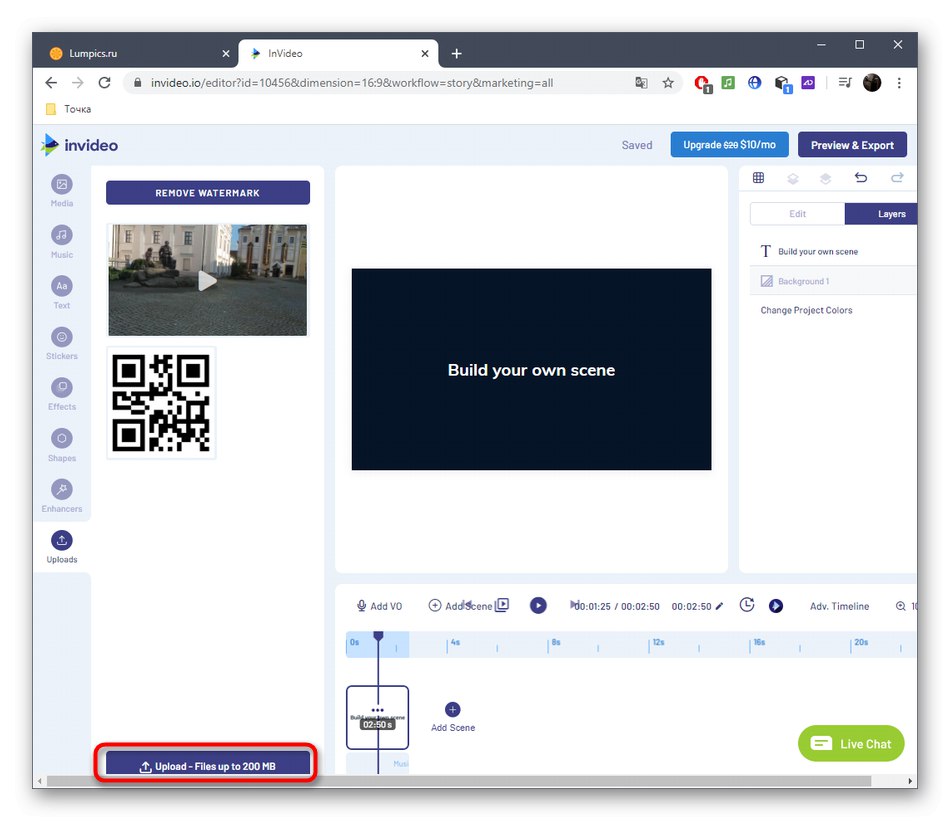950x821 pixels.
Task: Click the duplicate scene icon
Action: 502,605
